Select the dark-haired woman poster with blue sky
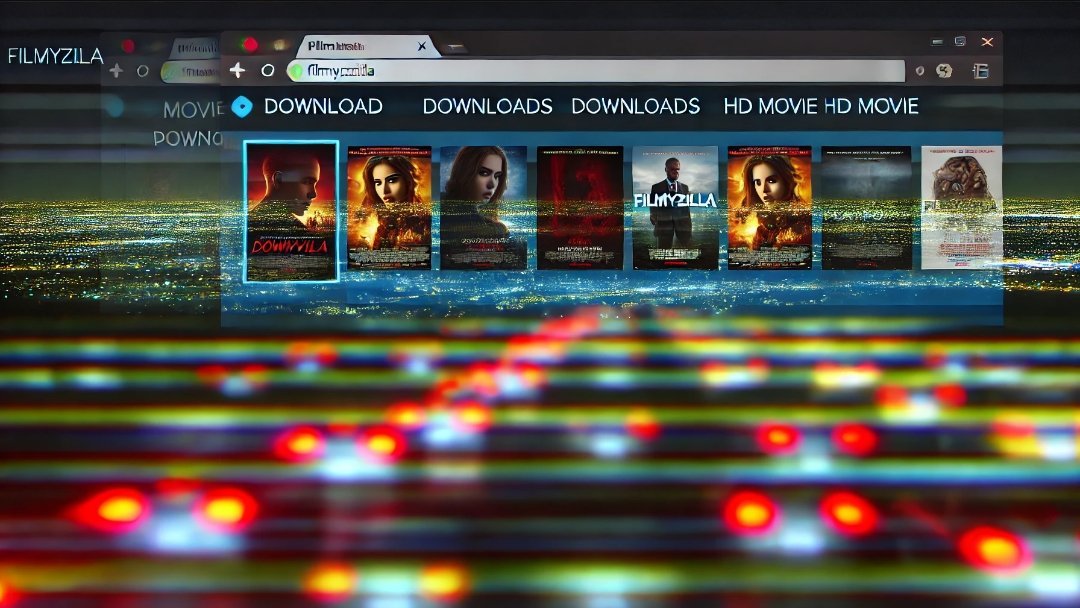Screen dimensions: 1080x608 pyautogui.click(x=484, y=207)
